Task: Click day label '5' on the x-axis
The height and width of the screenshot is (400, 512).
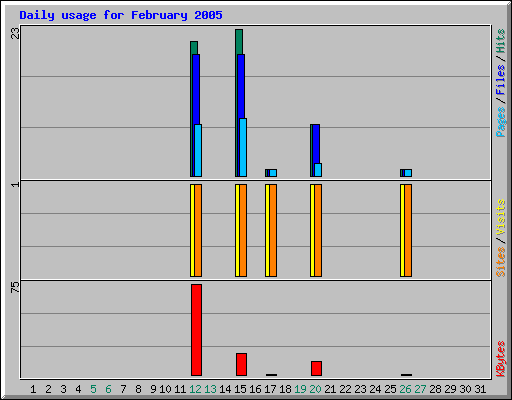Action: click(93, 389)
